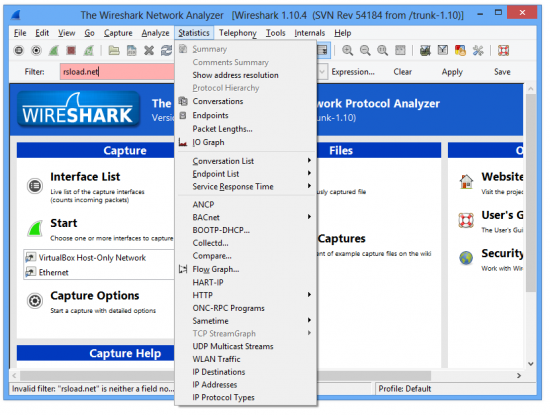This screenshot has height=415, width=550.
Task: Open preferences wrench toolbar icon
Action: (478, 51)
